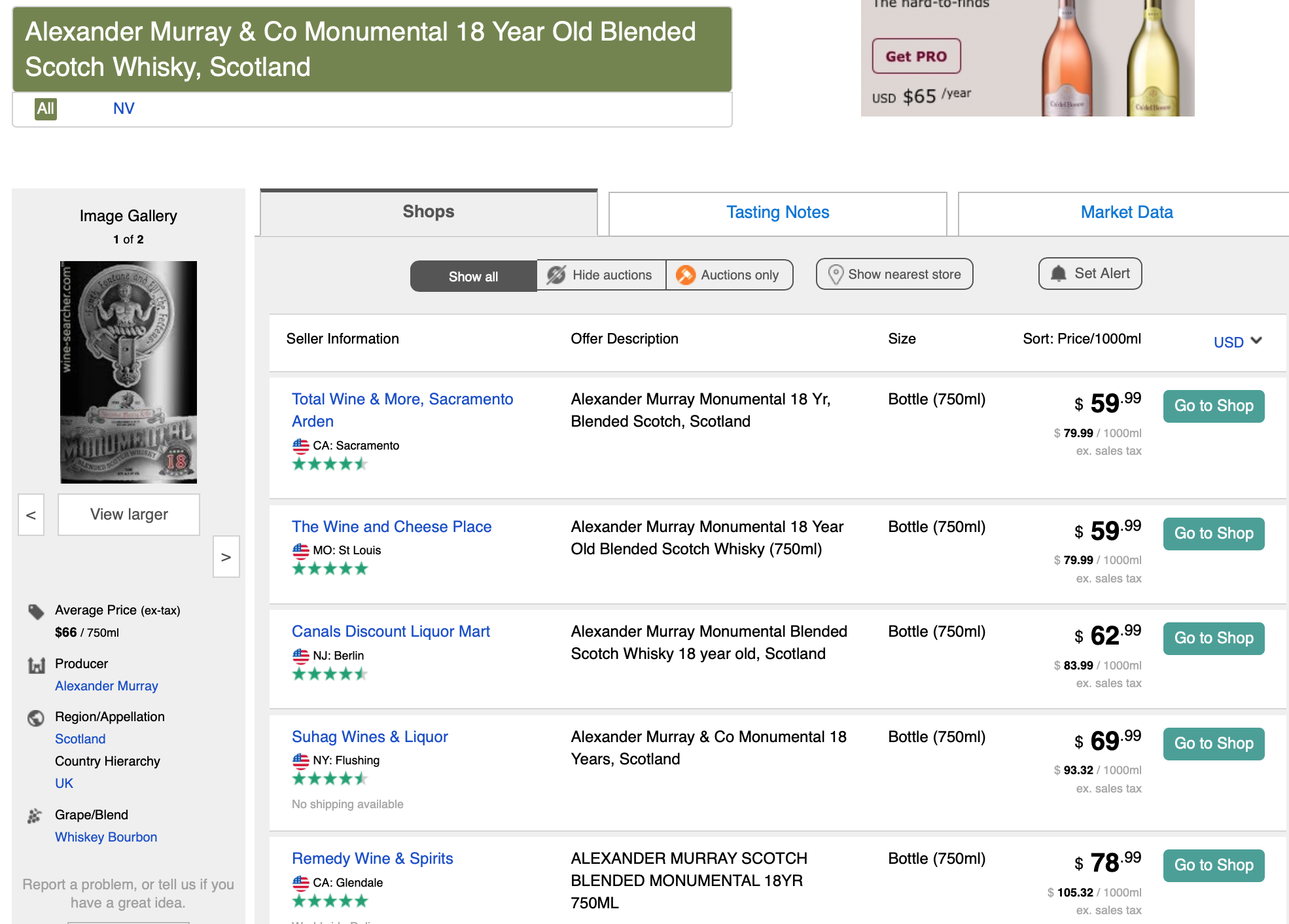Click the Monumental 18 bottle label thumbnail
The height and width of the screenshot is (924, 1289).
tap(128, 372)
